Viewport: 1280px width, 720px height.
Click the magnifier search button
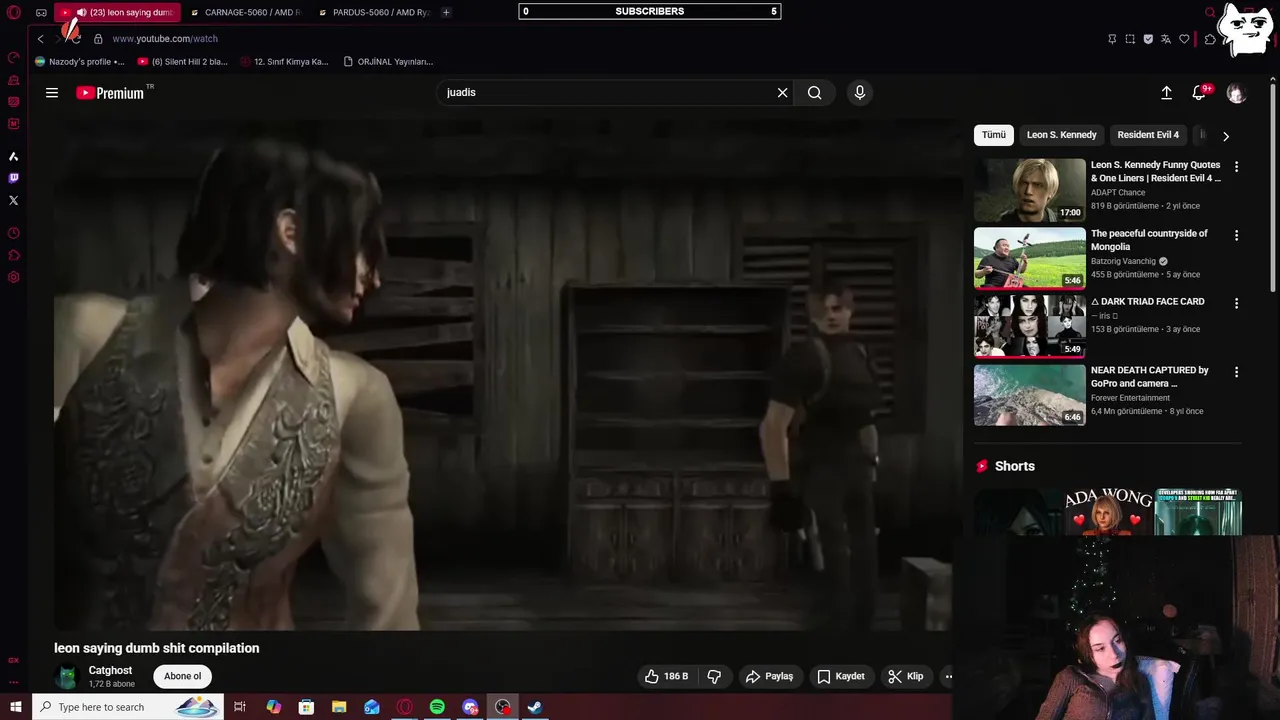click(x=815, y=93)
